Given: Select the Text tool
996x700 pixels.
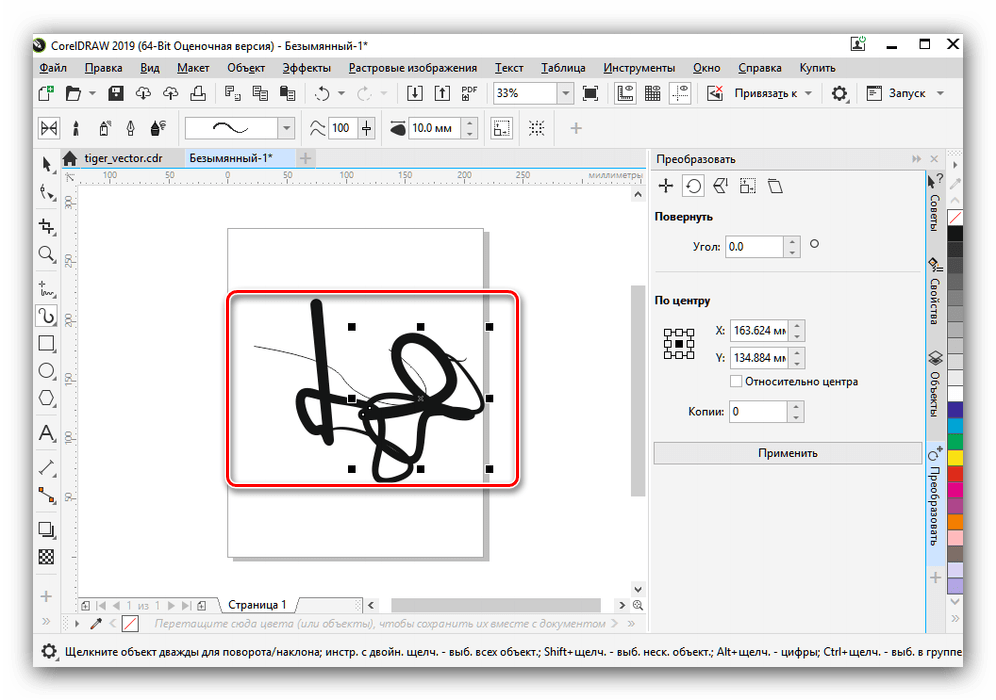Looking at the screenshot, I should [47, 434].
